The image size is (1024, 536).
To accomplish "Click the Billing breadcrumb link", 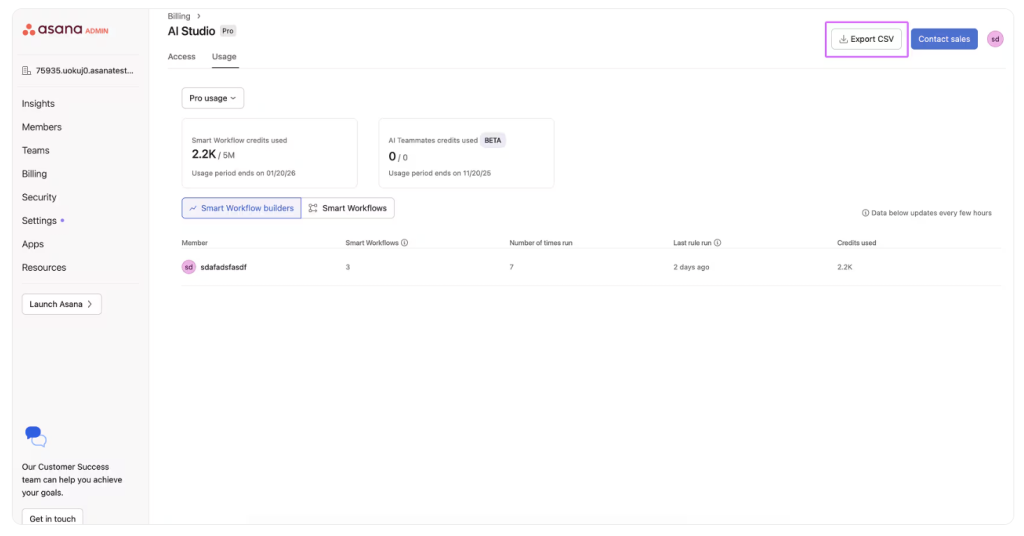I will tap(179, 16).
